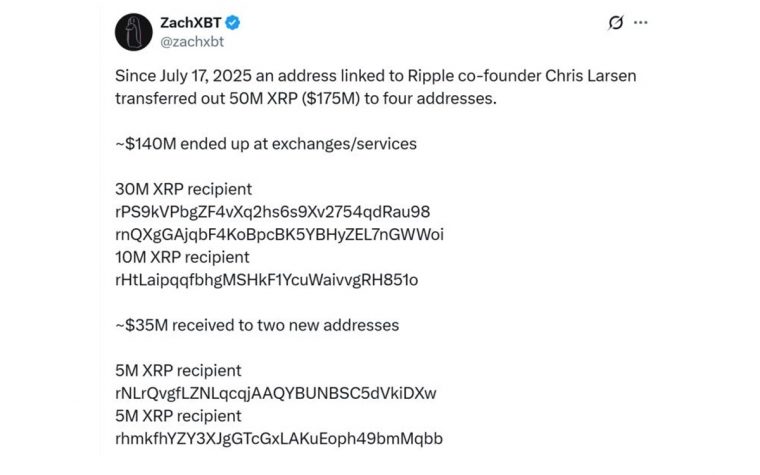Select the address starting with rNLrQvgfLZNL

276,392
